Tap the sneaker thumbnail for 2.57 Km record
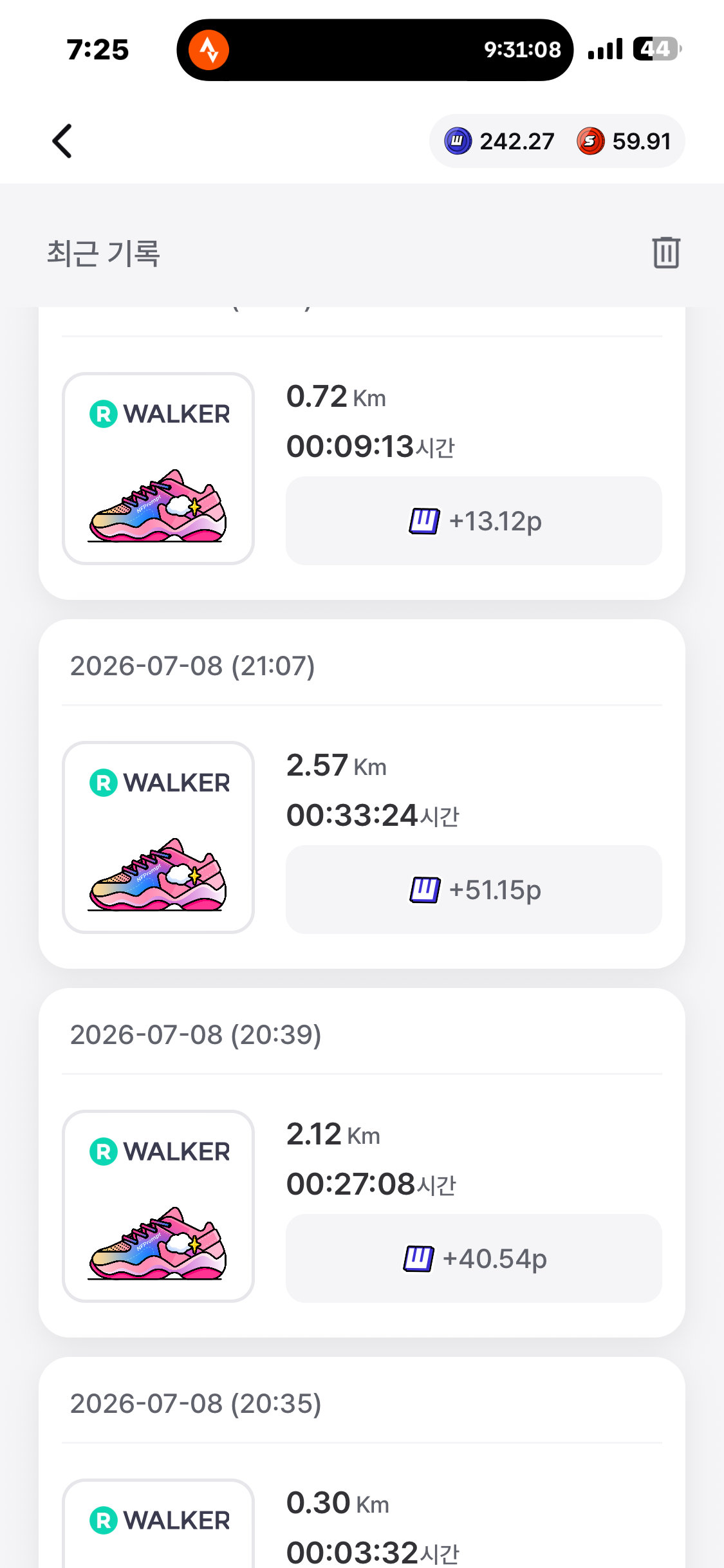 coord(158,837)
